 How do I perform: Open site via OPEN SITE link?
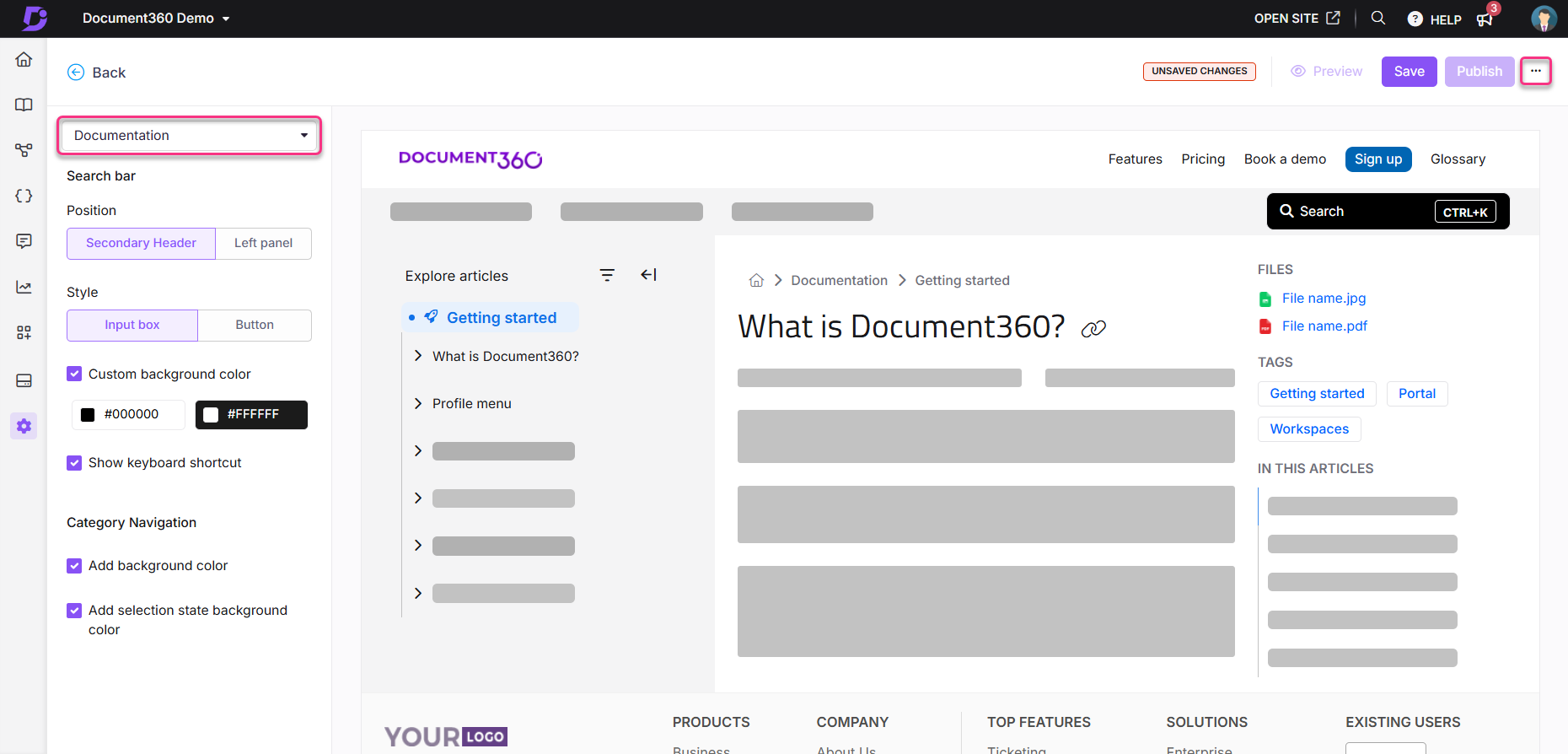(x=1297, y=19)
